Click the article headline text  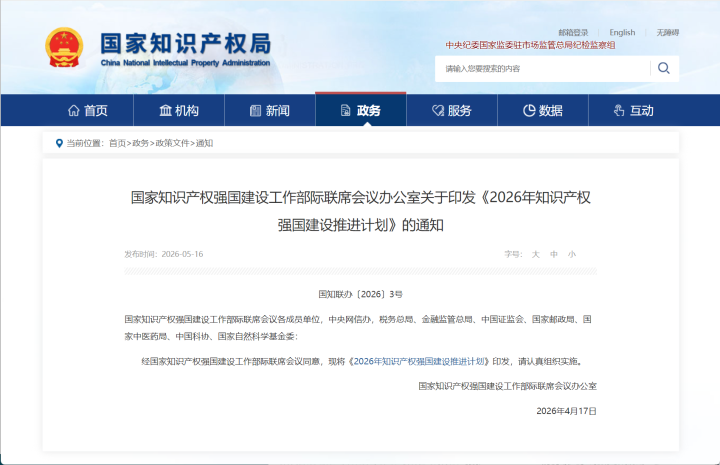click(360, 211)
